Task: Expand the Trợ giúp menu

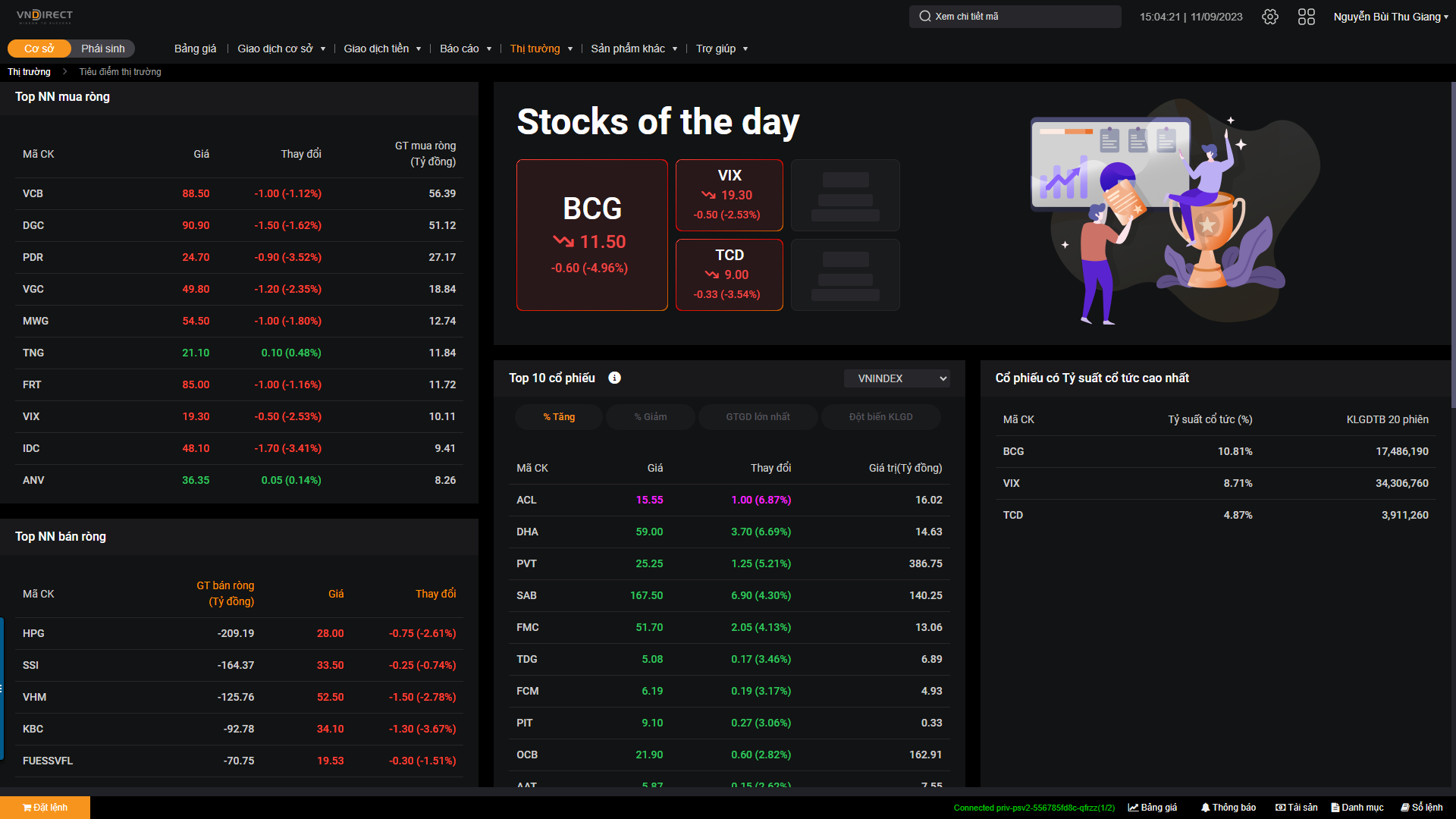Action: (722, 49)
